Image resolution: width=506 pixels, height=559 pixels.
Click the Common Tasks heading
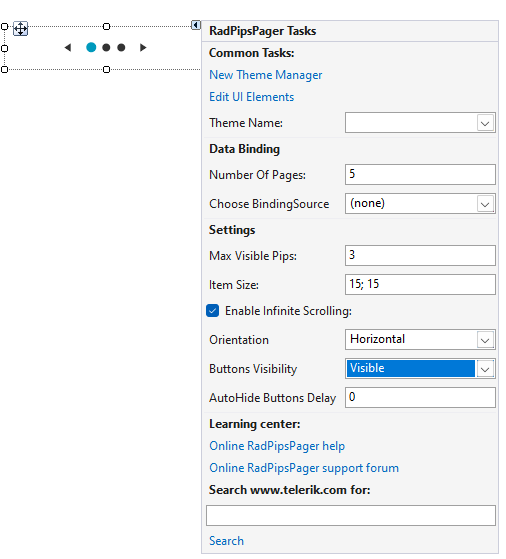click(x=252, y=53)
